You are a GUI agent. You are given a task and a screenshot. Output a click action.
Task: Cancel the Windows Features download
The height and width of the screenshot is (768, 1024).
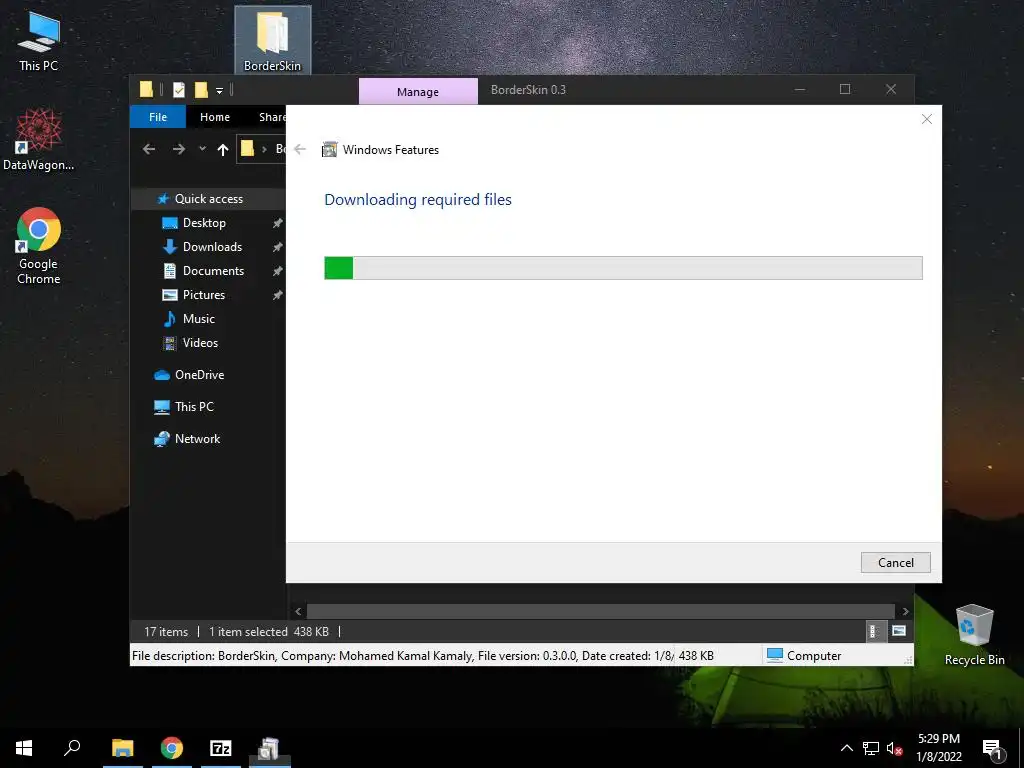[x=895, y=562]
